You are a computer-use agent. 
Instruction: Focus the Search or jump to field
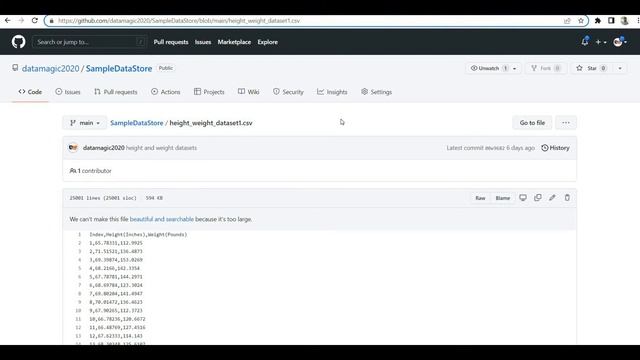pyautogui.click(x=89, y=42)
